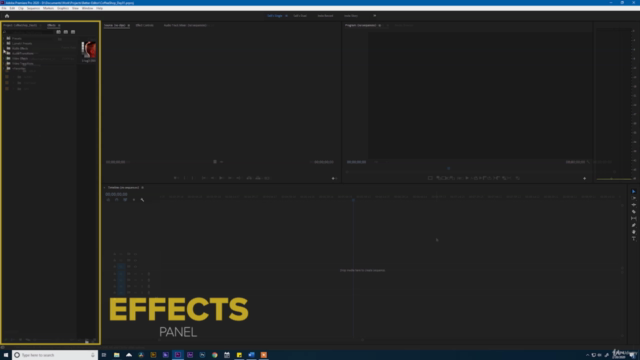Open Source monitor button editor plus
This screenshot has width=640, height=360.
coord(333,178)
